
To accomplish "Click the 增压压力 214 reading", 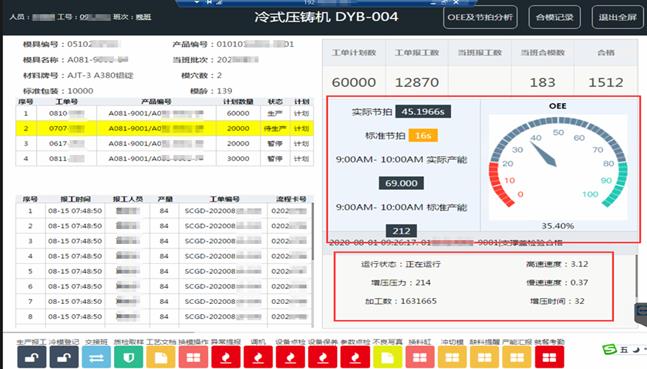I will (401, 283).
